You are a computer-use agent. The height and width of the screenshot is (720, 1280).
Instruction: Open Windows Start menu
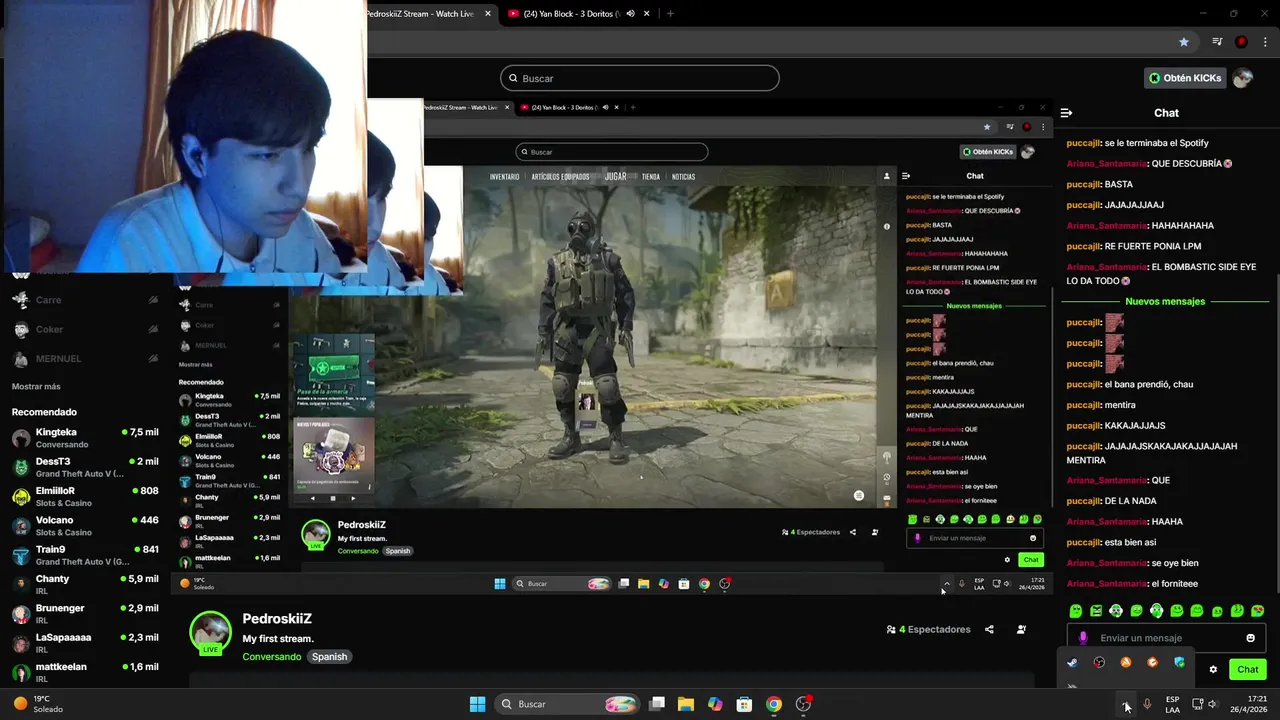(477, 704)
